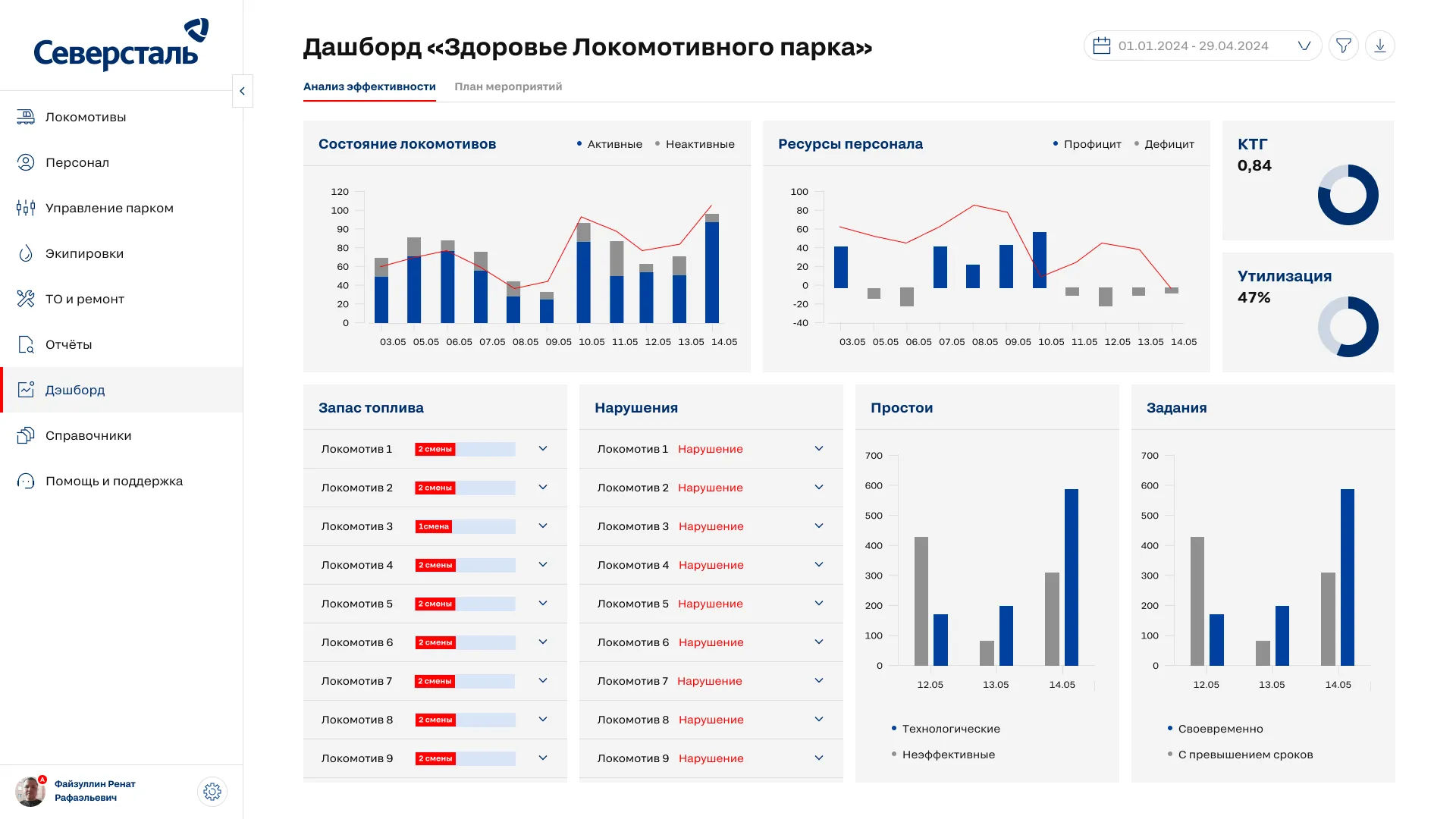Click the Помощь и поддержка menu label
This screenshot has width=1456, height=819.
[114, 481]
